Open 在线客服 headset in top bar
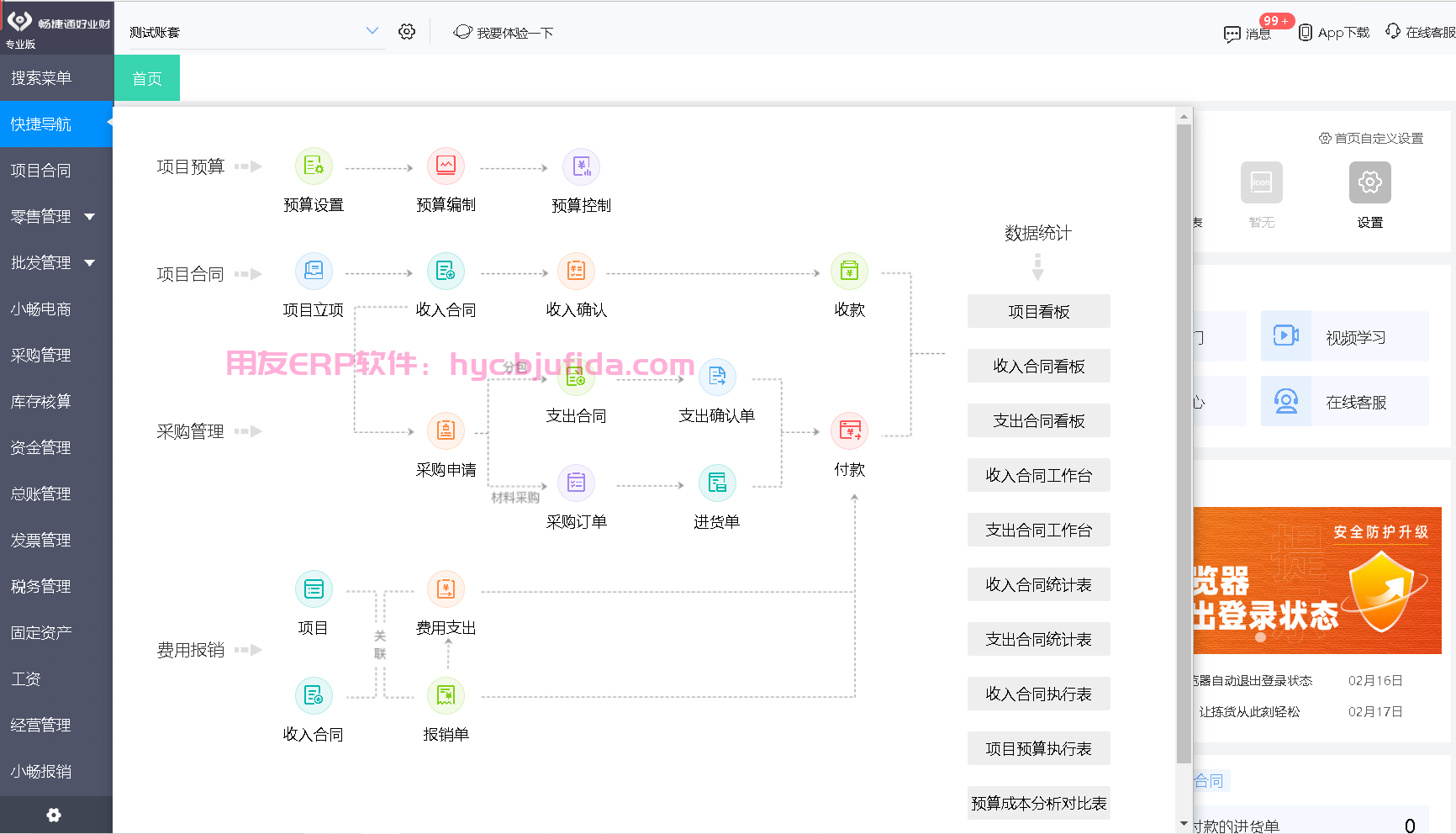1456x834 pixels. click(1393, 31)
